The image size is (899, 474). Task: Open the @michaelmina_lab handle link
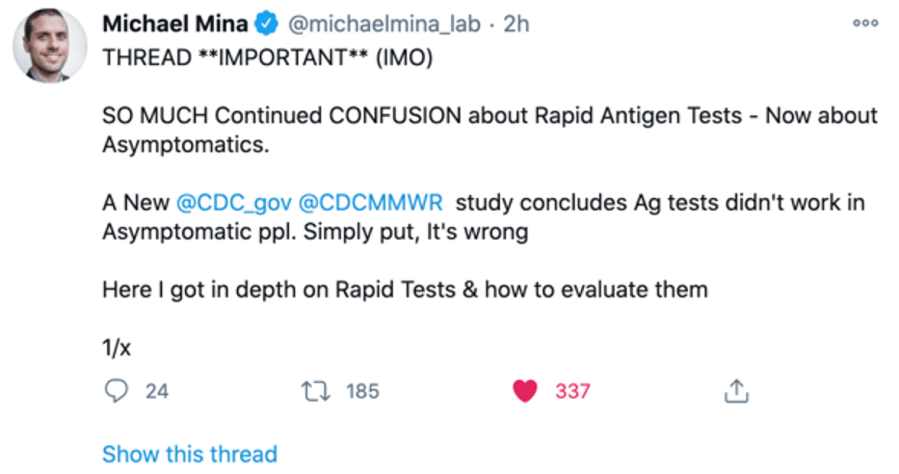[x=383, y=24]
